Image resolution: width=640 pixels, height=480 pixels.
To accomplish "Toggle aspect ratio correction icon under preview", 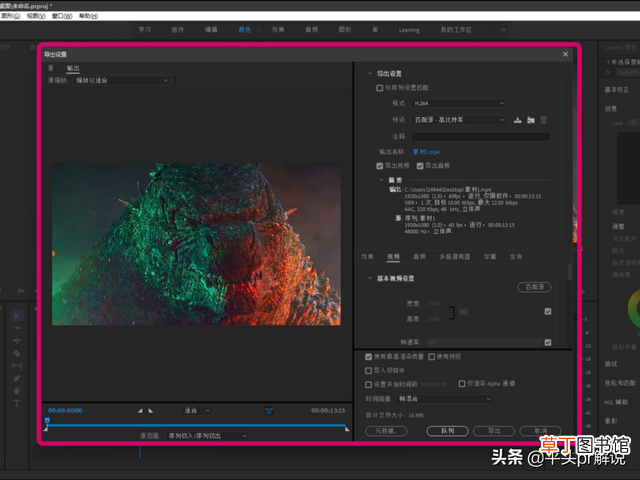I will (269, 411).
